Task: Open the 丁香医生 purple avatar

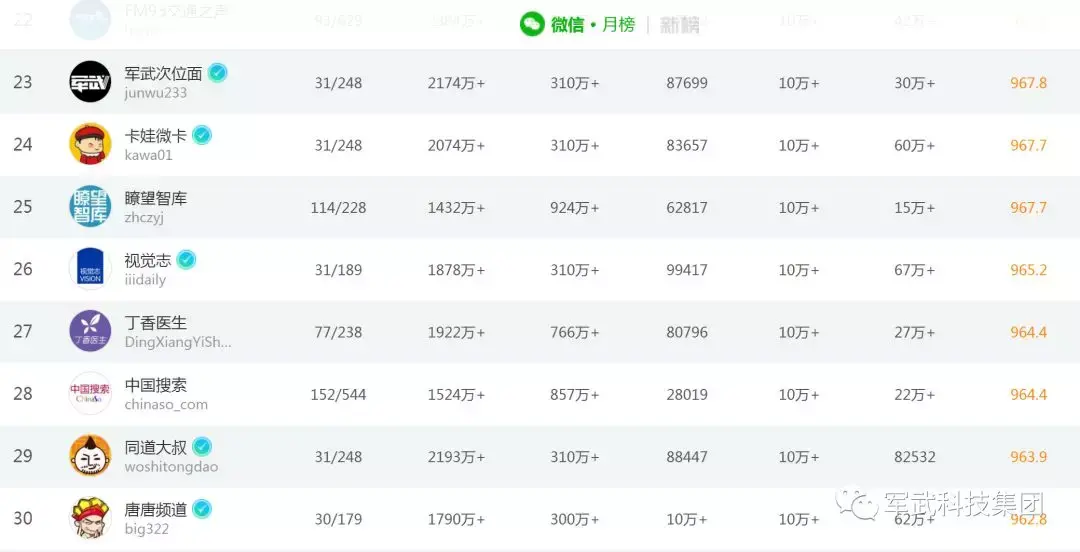Action: [90, 331]
